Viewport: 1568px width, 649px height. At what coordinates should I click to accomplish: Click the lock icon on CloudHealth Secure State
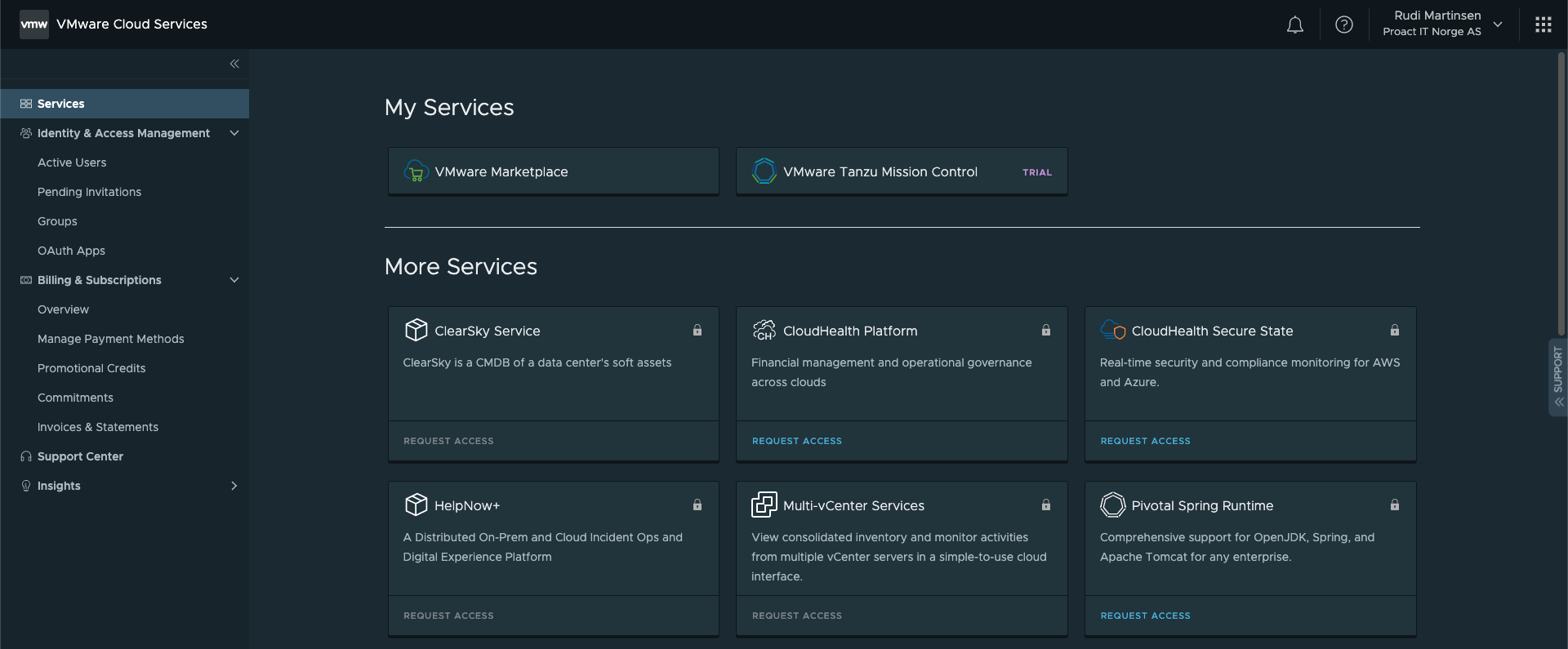coord(1395,330)
